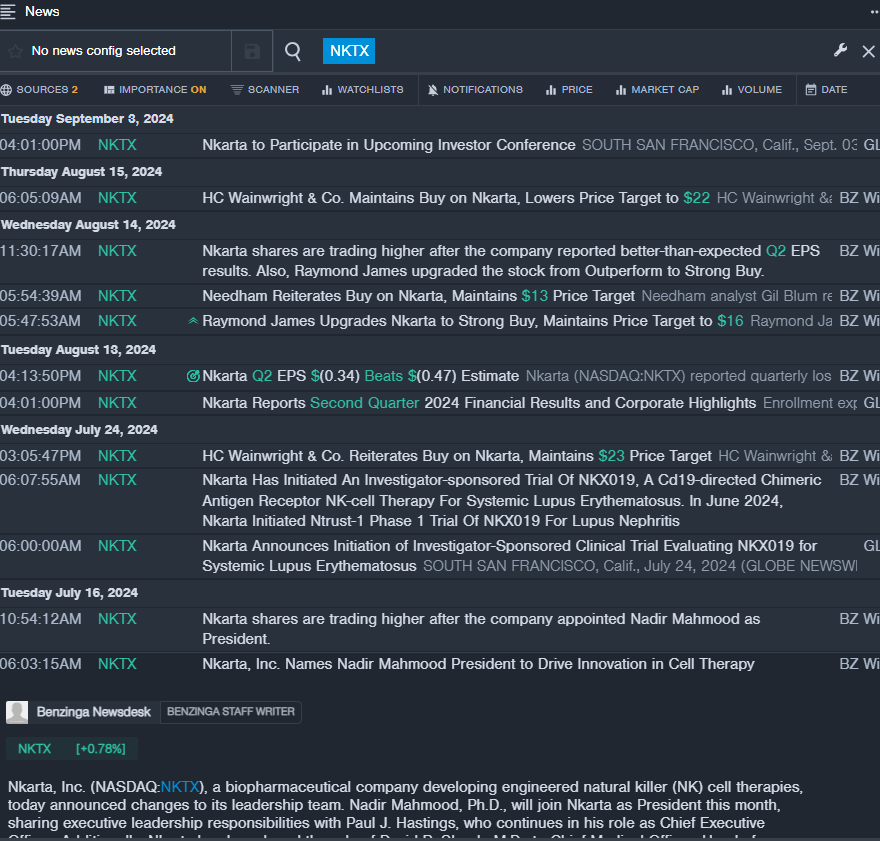Click the upgrade arrow icon on Raymond James row
Viewport: 880px width, 841px height.
coord(193,321)
